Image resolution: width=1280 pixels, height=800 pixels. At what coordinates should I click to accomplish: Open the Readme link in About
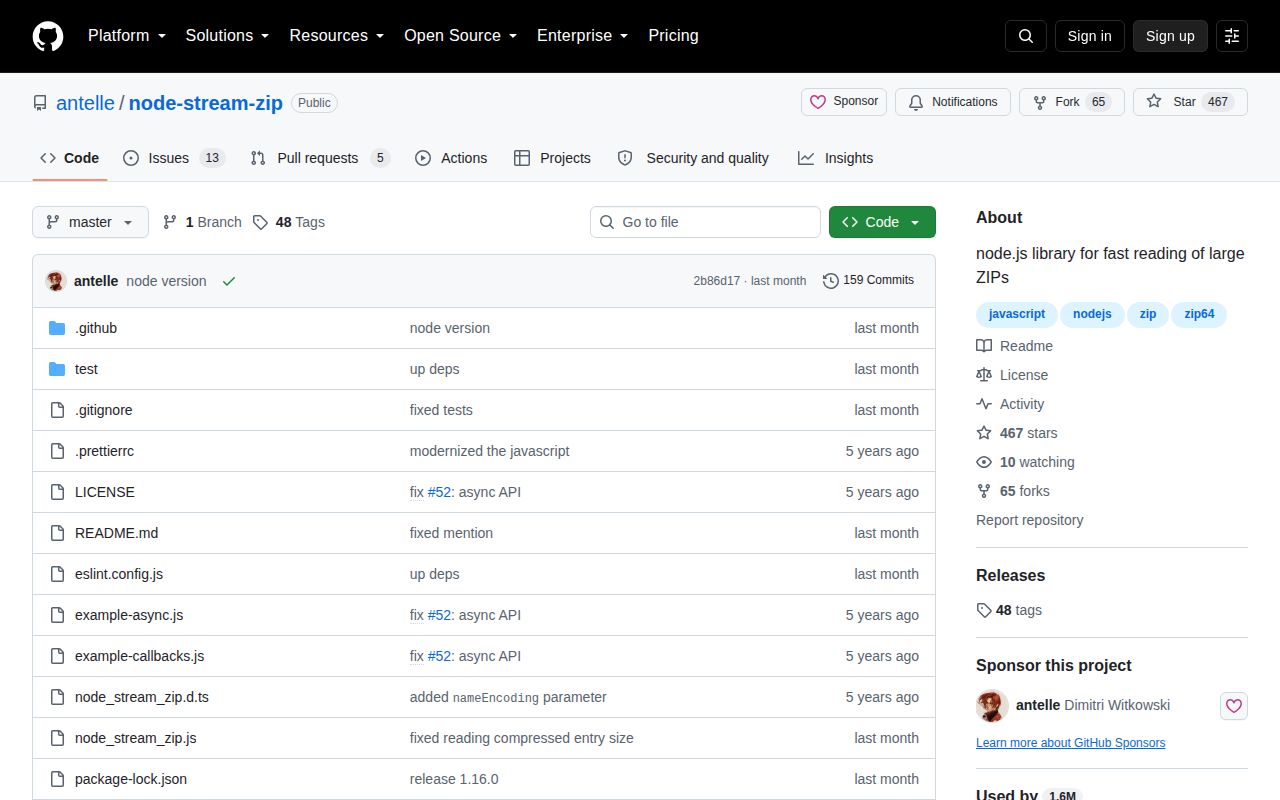pos(1015,346)
